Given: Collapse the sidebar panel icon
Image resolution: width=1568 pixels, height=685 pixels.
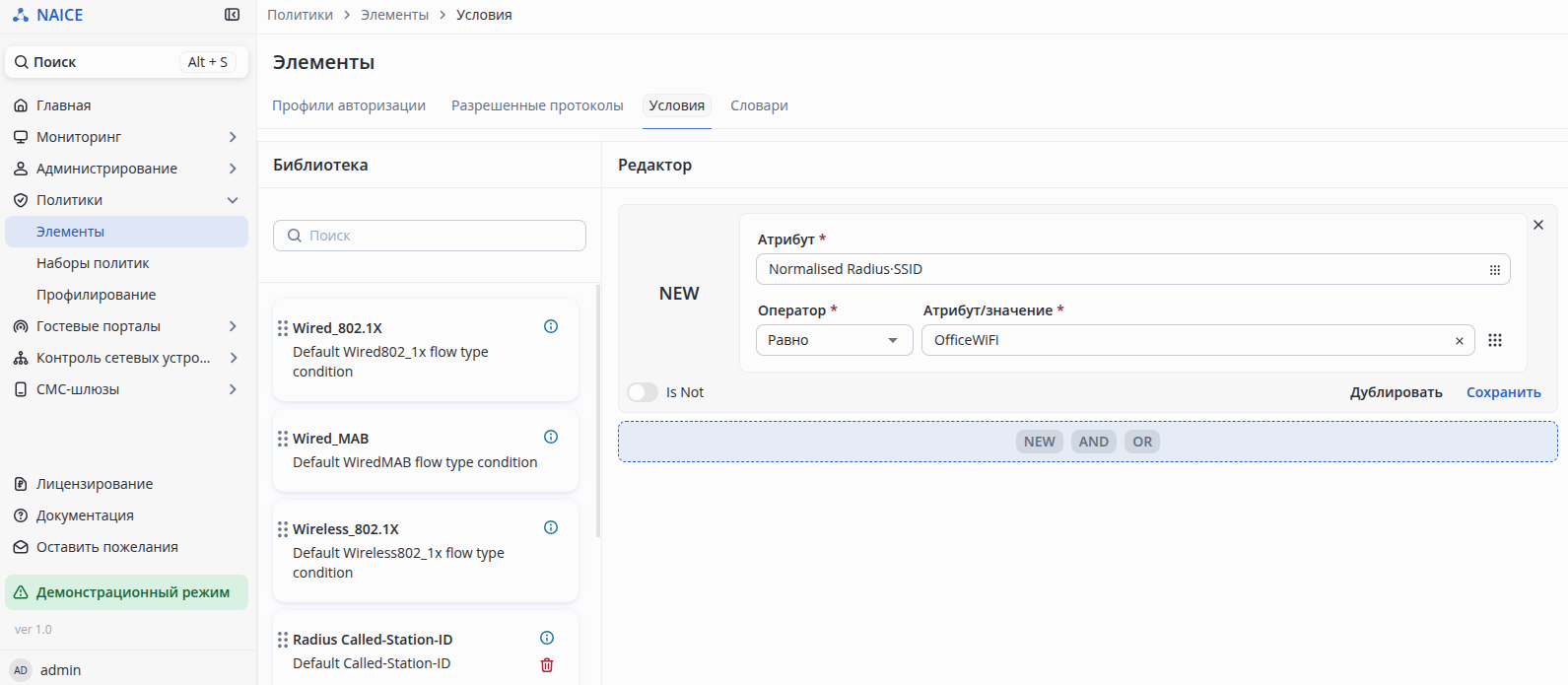Looking at the screenshot, I should pos(232,15).
